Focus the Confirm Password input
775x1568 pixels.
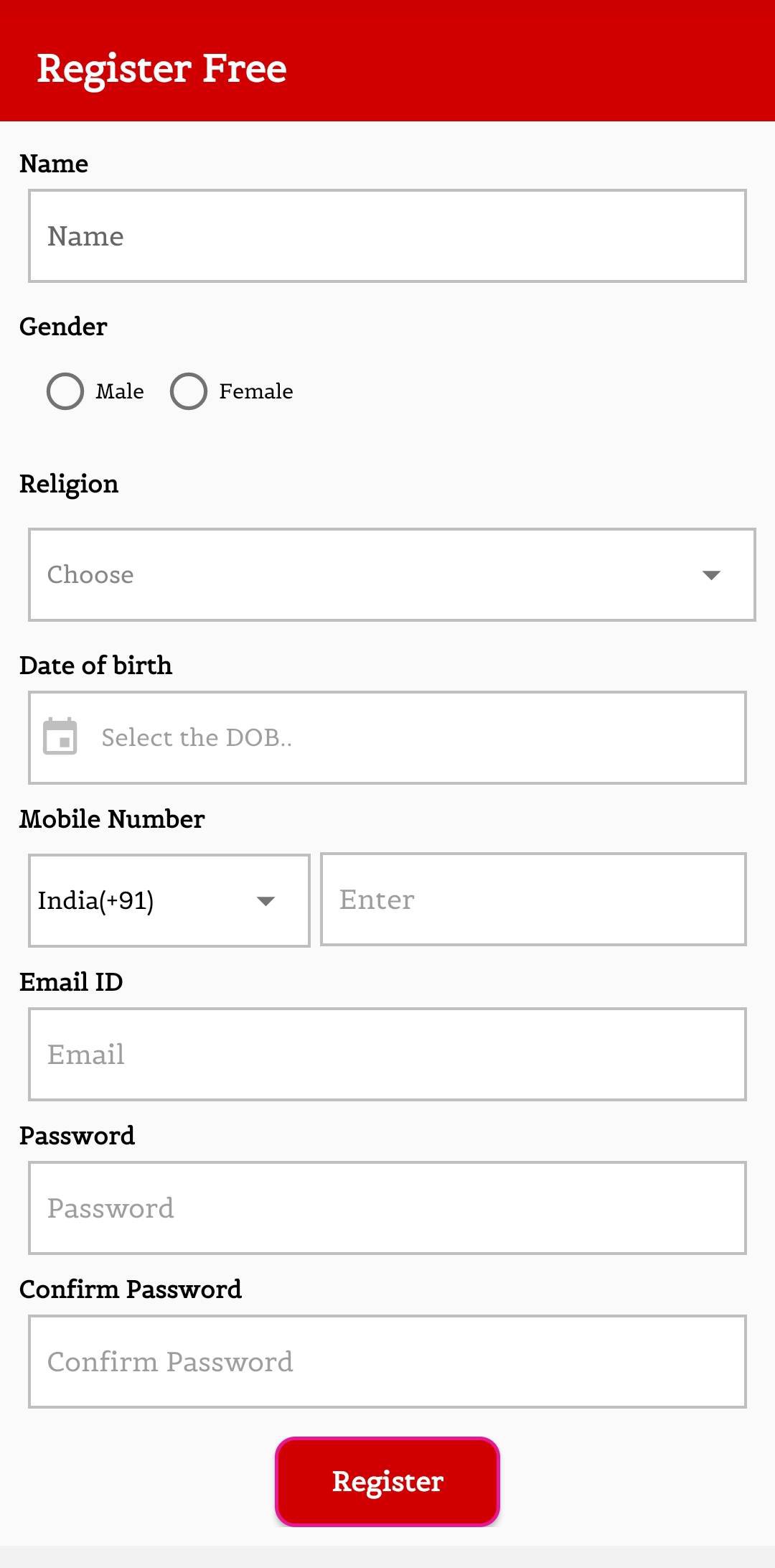tap(387, 1361)
